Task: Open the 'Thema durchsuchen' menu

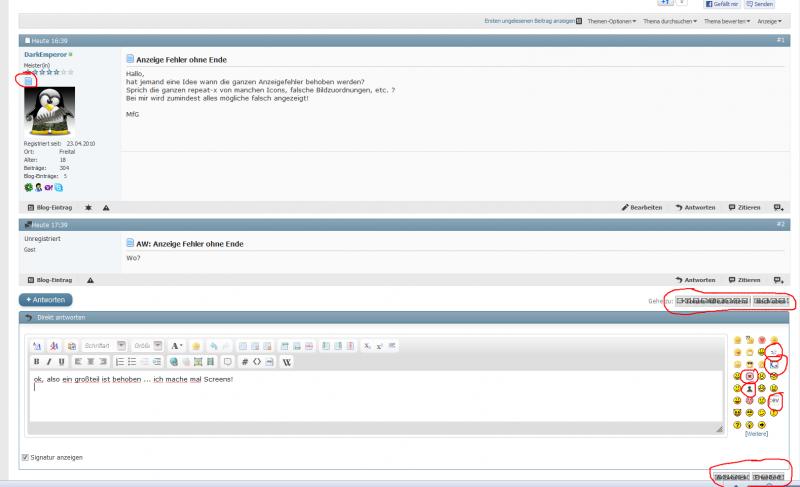Action: click(670, 21)
